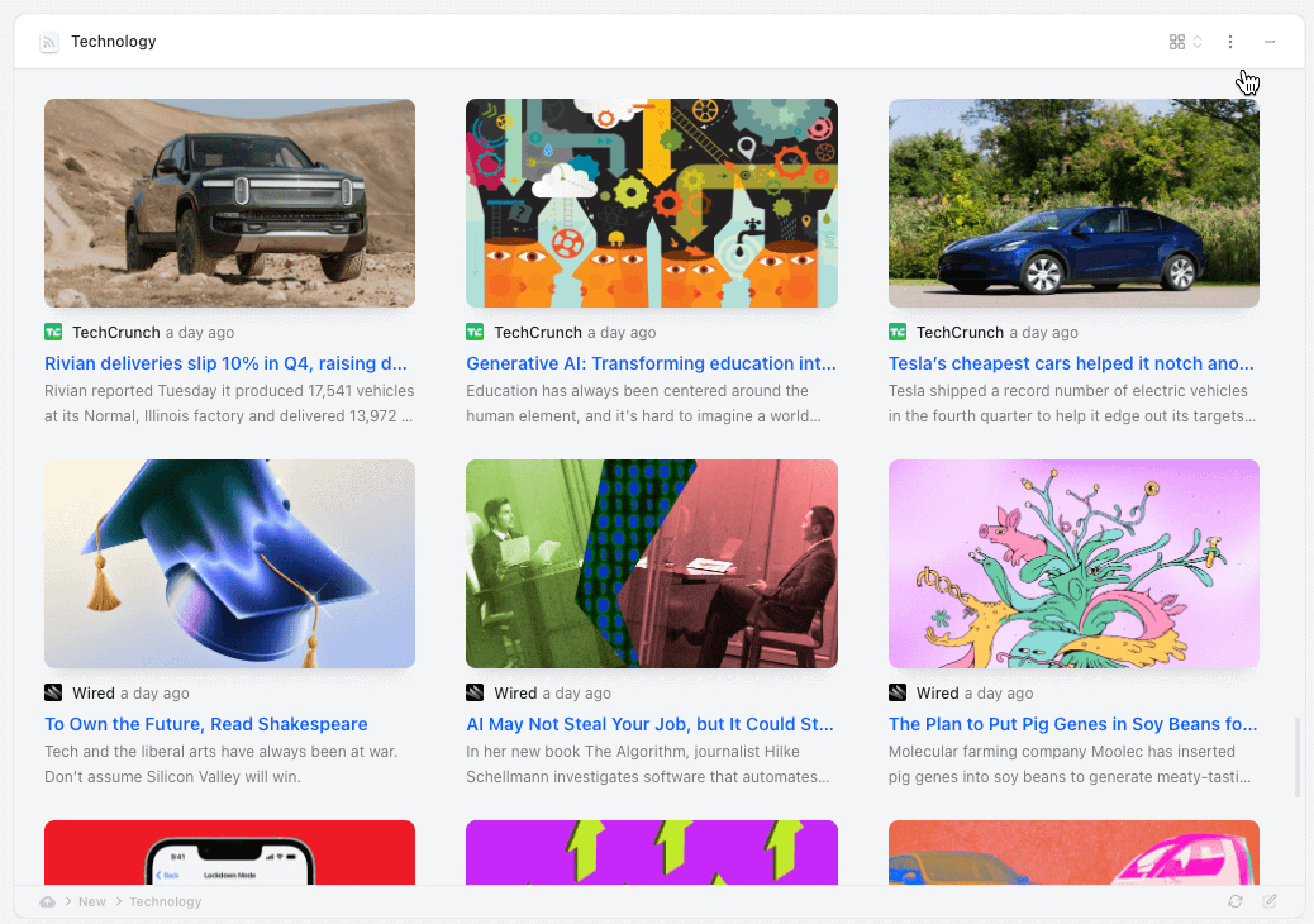The height and width of the screenshot is (924, 1314).
Task: Click the blue graduation cap thumbnail
Action: tap(230, 564)
